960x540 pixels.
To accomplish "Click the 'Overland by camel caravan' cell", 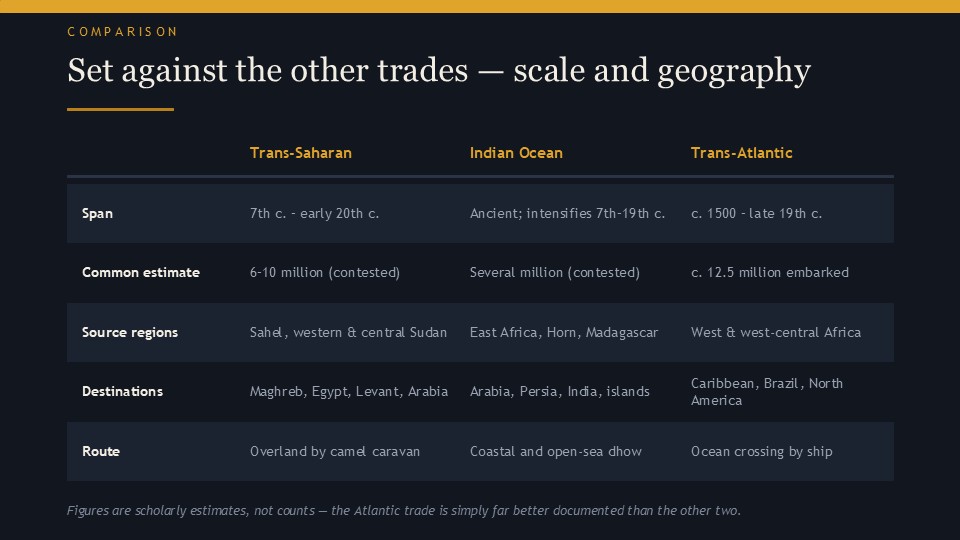I will [x=335, y=451].
